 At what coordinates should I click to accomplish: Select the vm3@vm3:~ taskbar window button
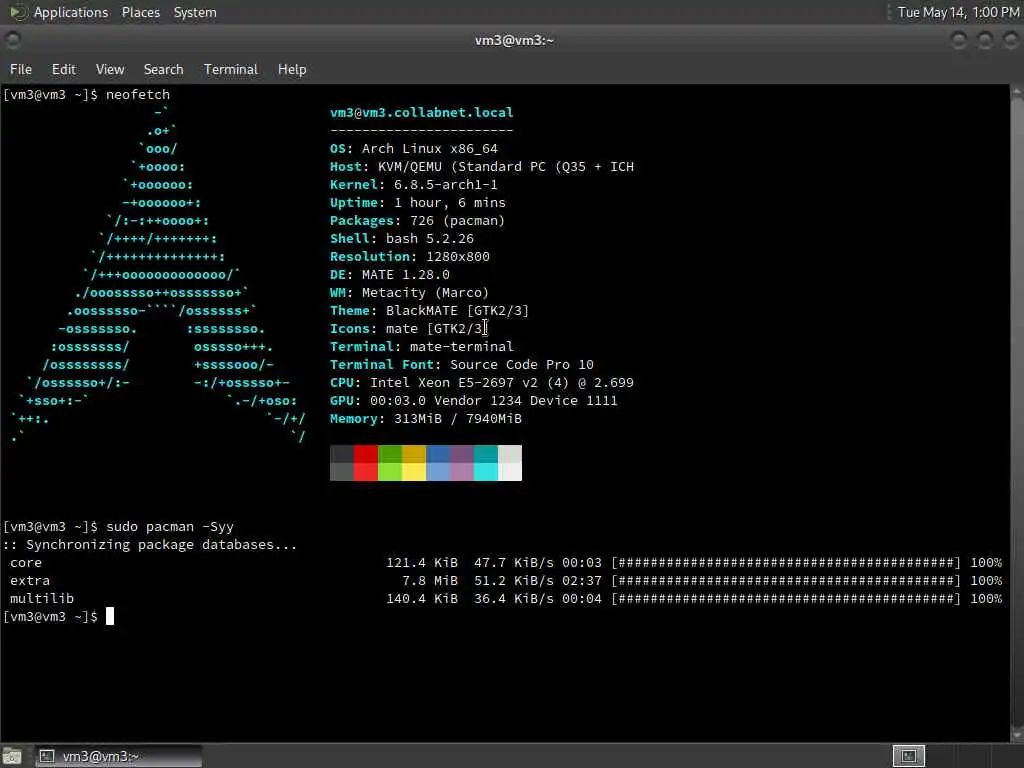pyautogui.click(x=118, y=756)
